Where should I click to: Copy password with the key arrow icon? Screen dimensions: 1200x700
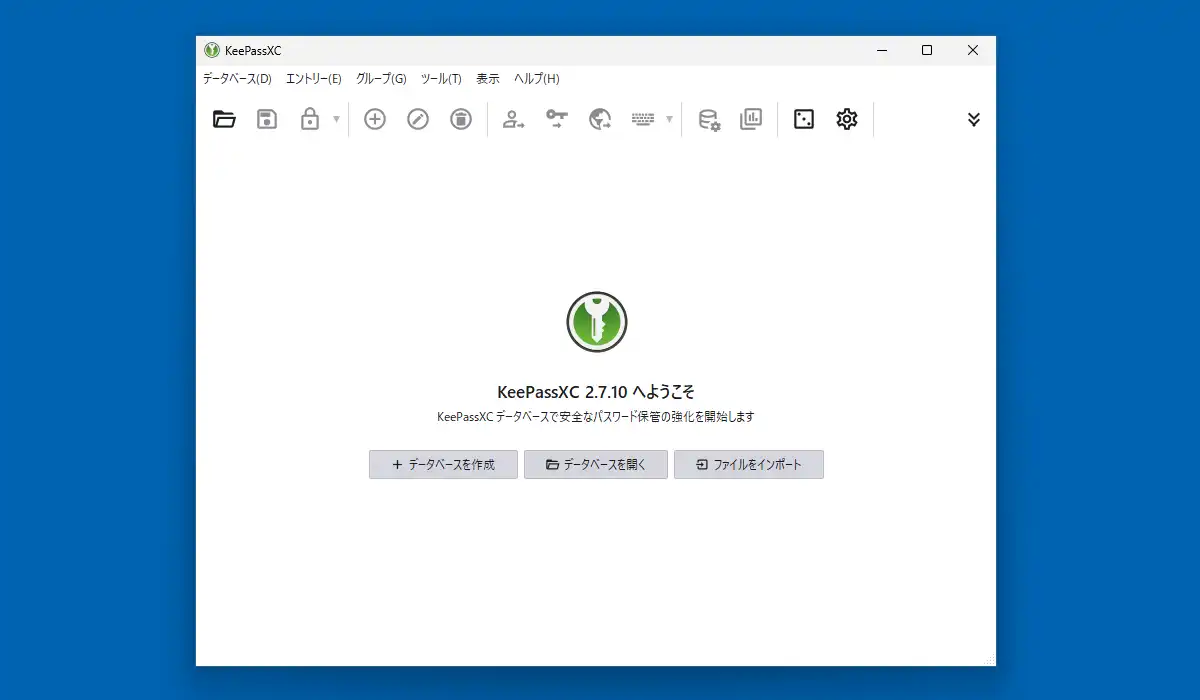tap(556, 120)
